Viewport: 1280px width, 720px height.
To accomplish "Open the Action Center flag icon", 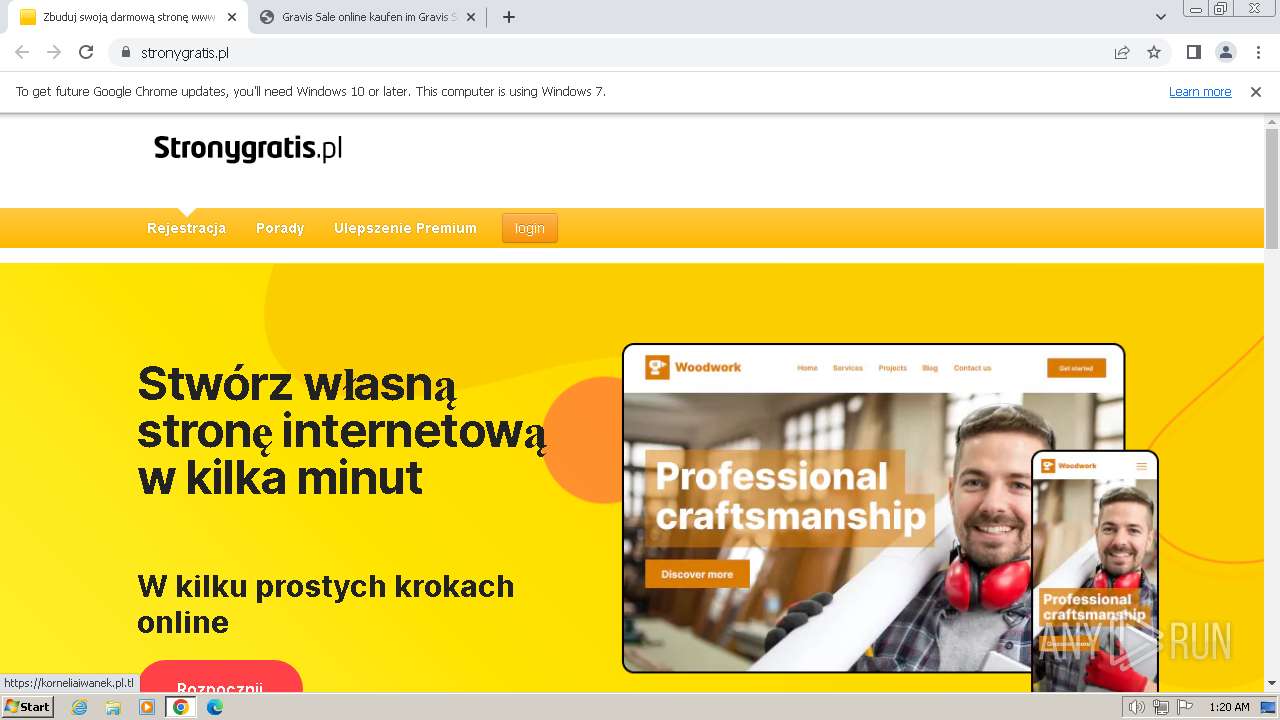I will (1185, 707).
